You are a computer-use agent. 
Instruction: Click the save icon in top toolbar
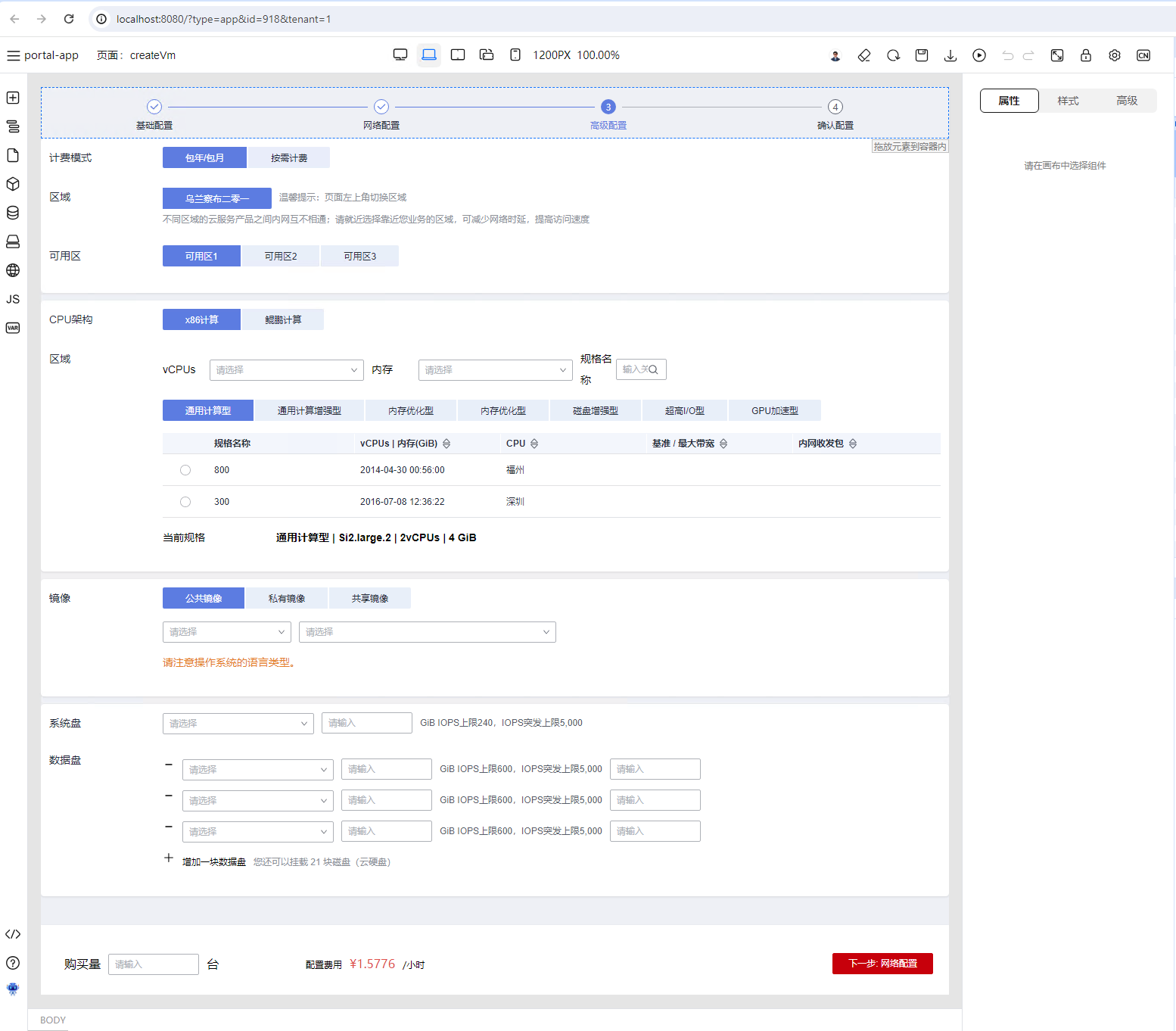[x=922, y=55]
